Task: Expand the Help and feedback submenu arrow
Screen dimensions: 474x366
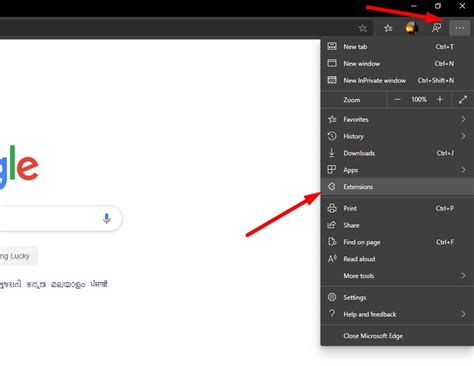Action: click(463, 314)
